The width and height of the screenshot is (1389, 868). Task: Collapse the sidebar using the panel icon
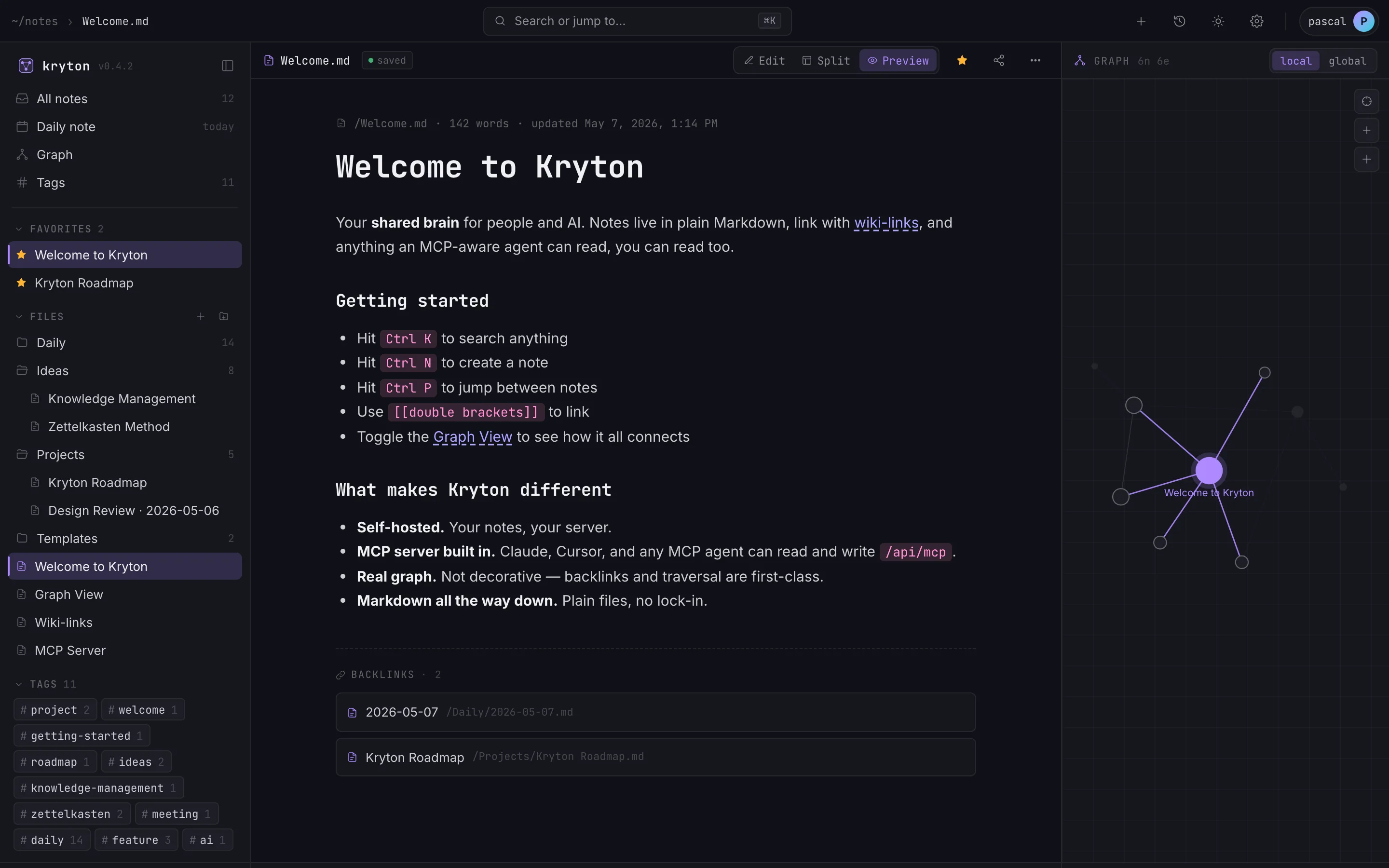pos(227,66)
